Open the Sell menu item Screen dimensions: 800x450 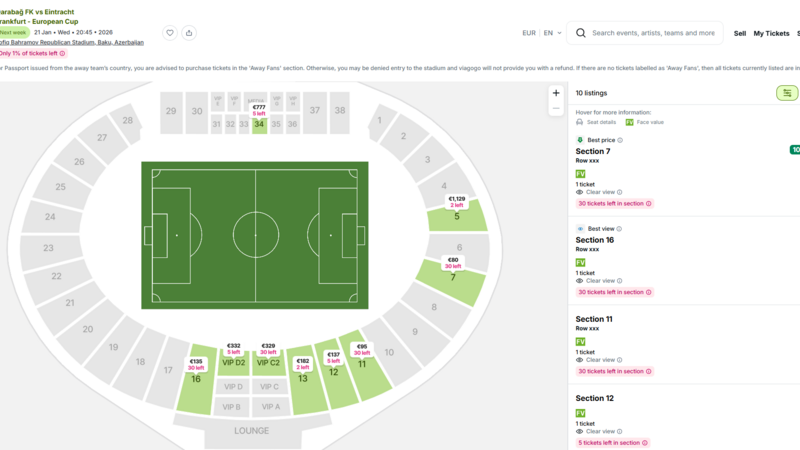click(x=740, y=33)
